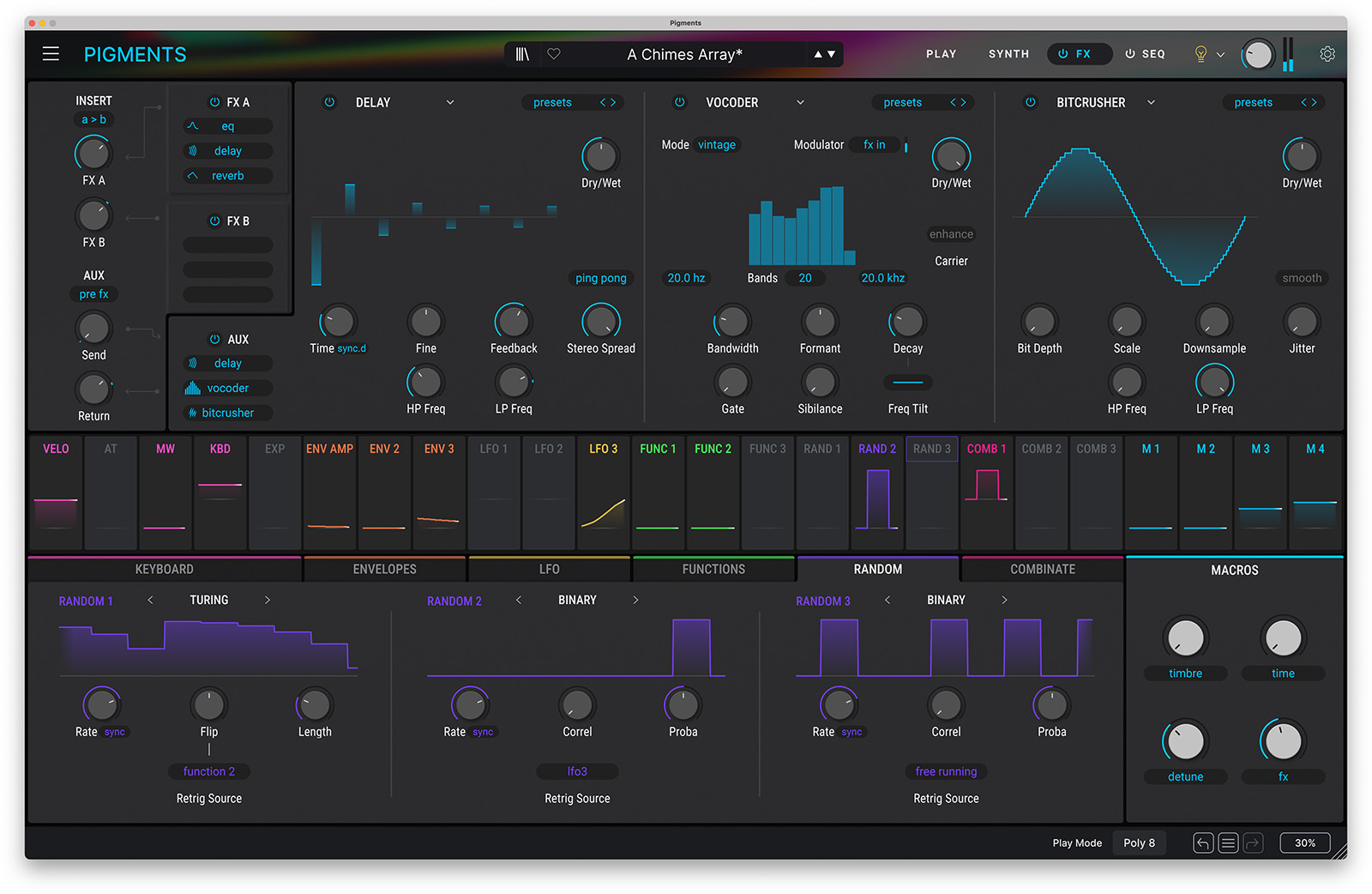This screenshot has width=1372, height=894.
Task: Open the insert routing a > b dropdown
Action: point(93,119)
